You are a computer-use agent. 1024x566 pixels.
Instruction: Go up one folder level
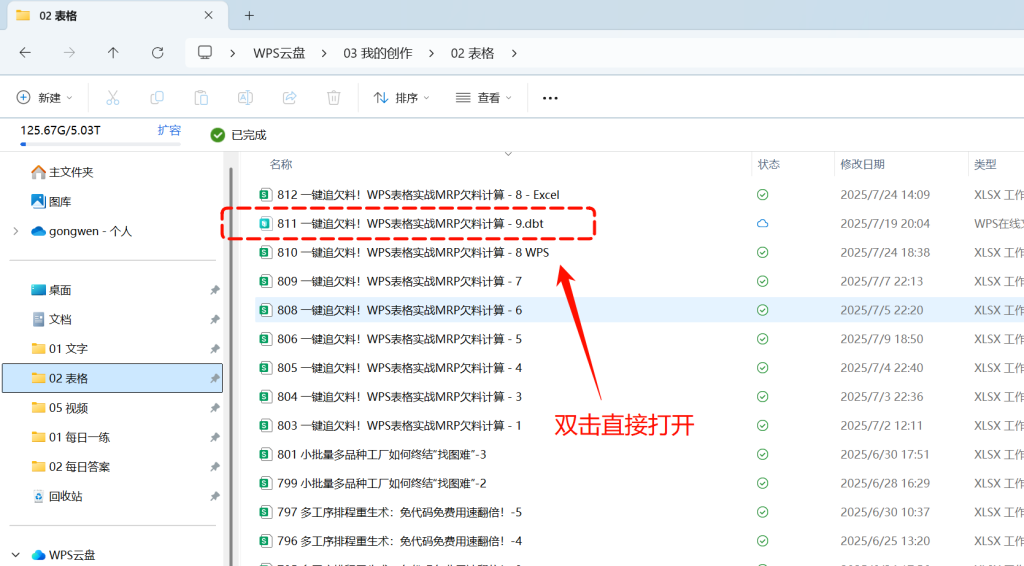[113, 53]
